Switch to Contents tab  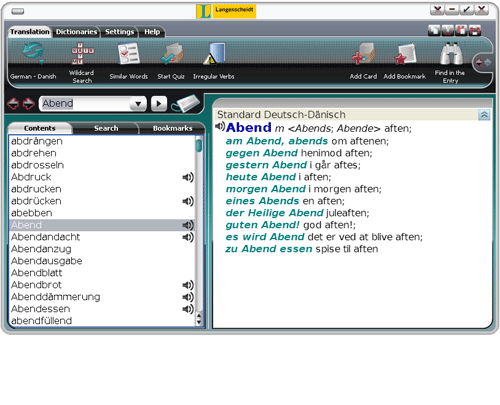tap(39, 128)
